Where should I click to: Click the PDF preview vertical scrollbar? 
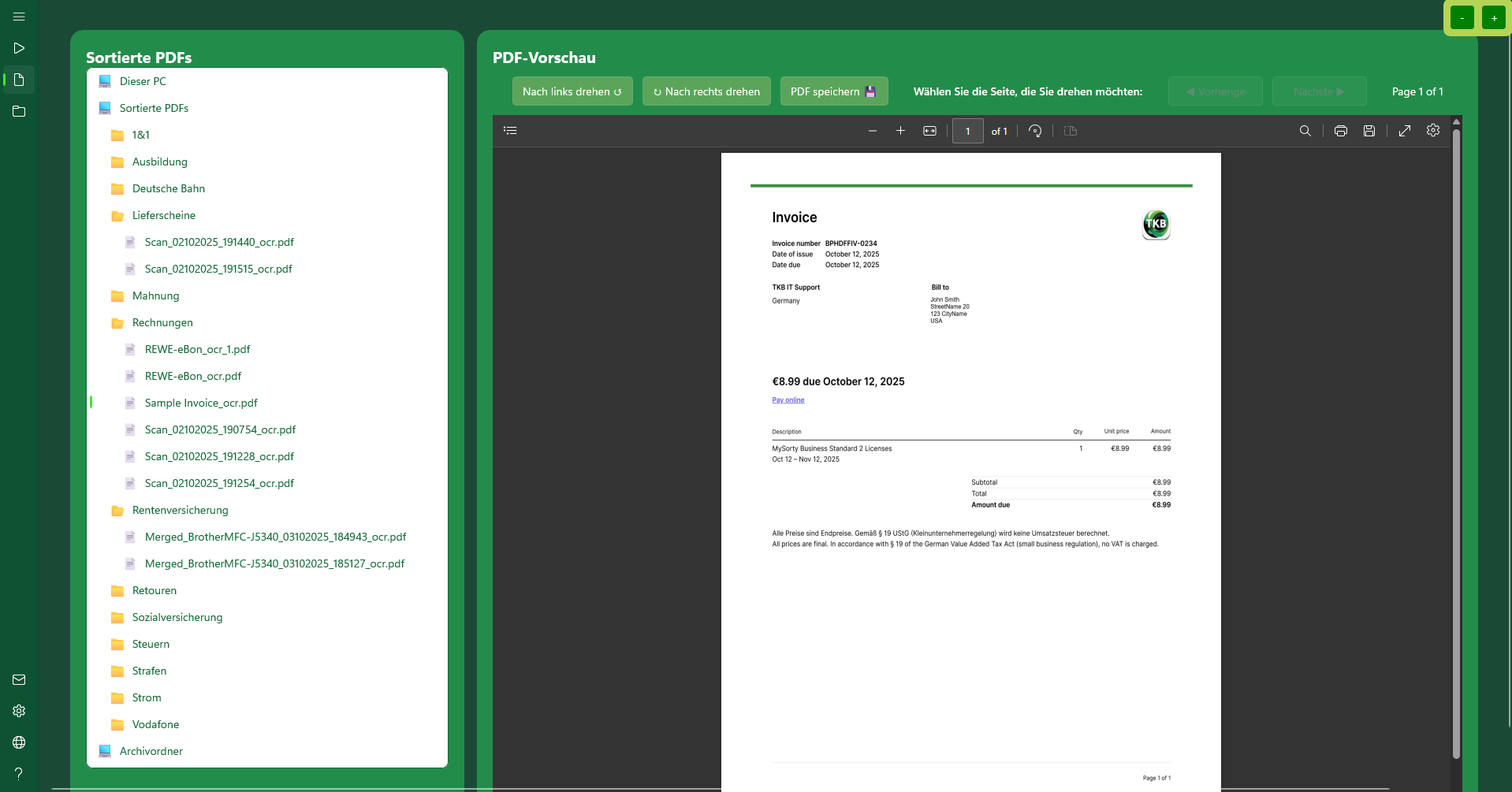pyautogui.click(x=1456, y=441)
